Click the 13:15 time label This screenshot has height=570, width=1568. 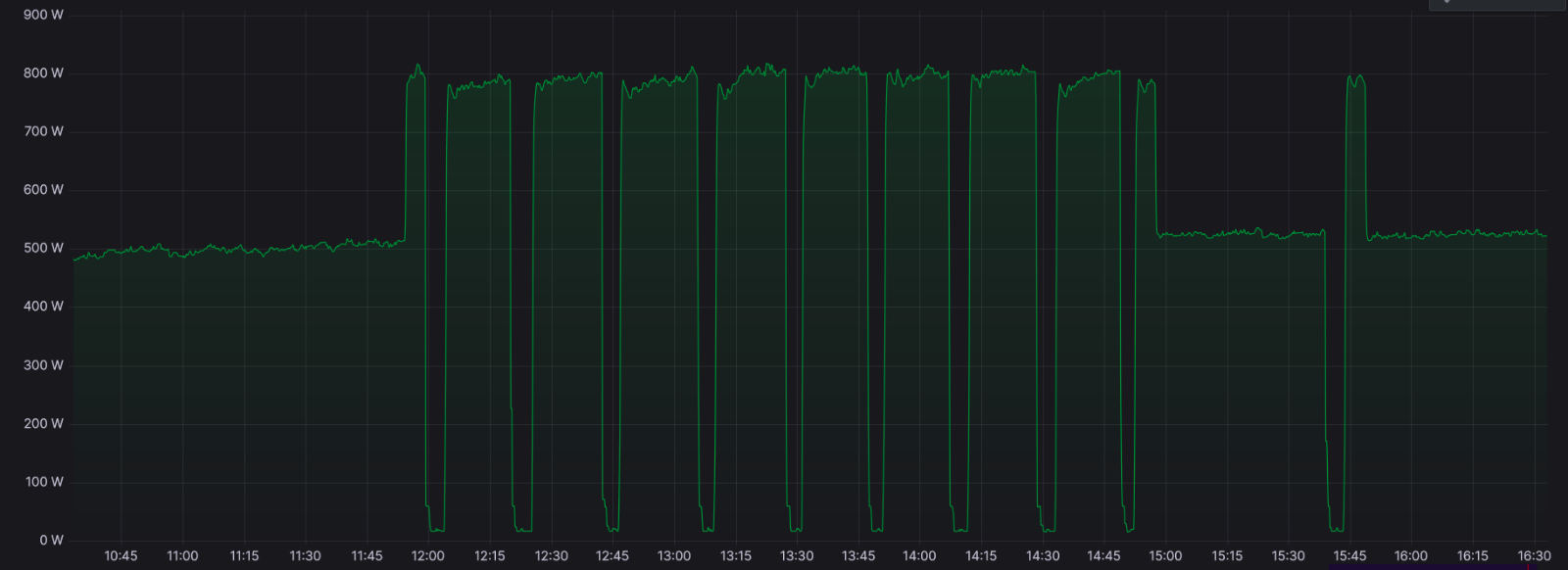point(735,556)
